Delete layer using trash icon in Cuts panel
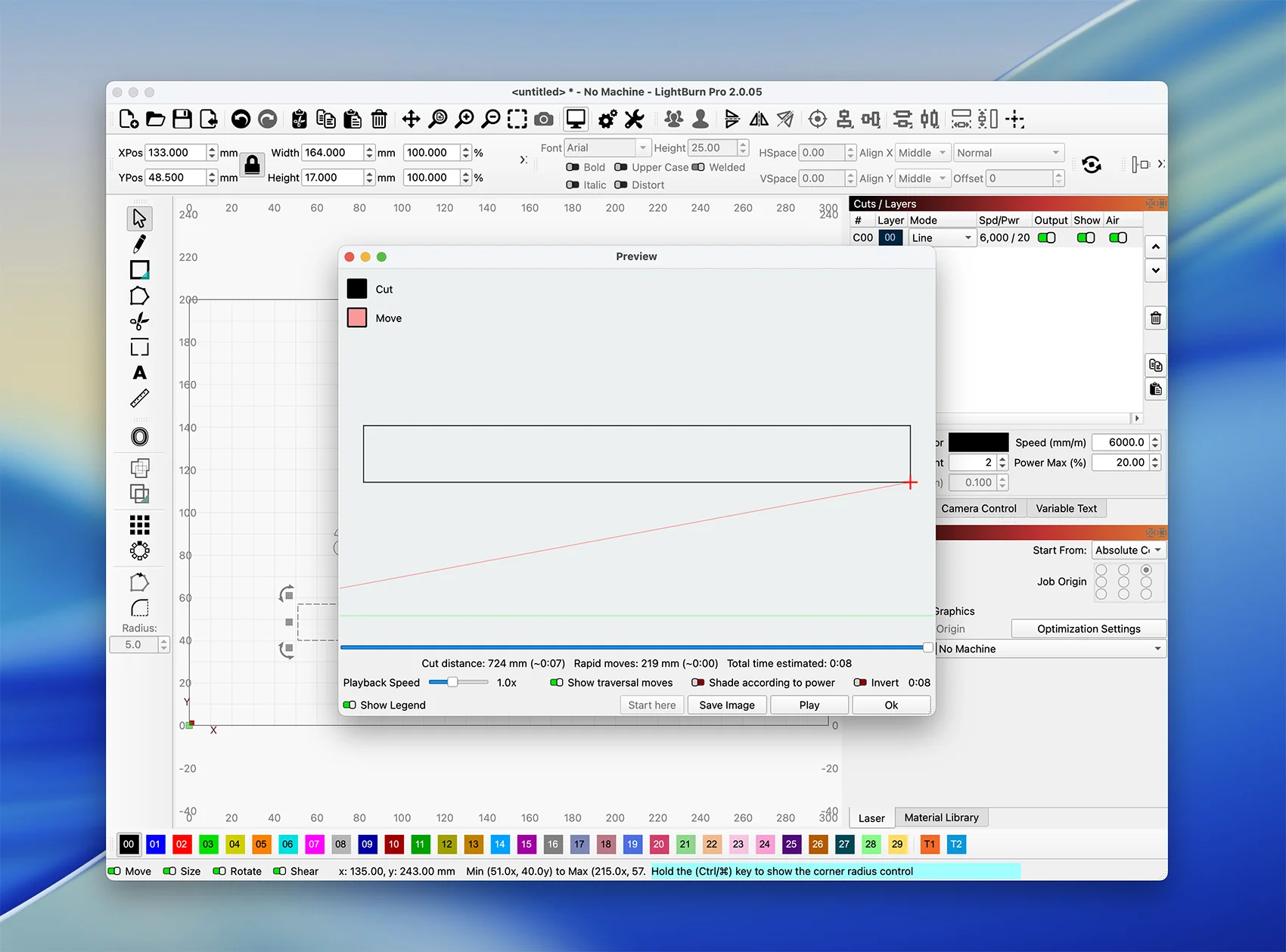 [1155, 318]
